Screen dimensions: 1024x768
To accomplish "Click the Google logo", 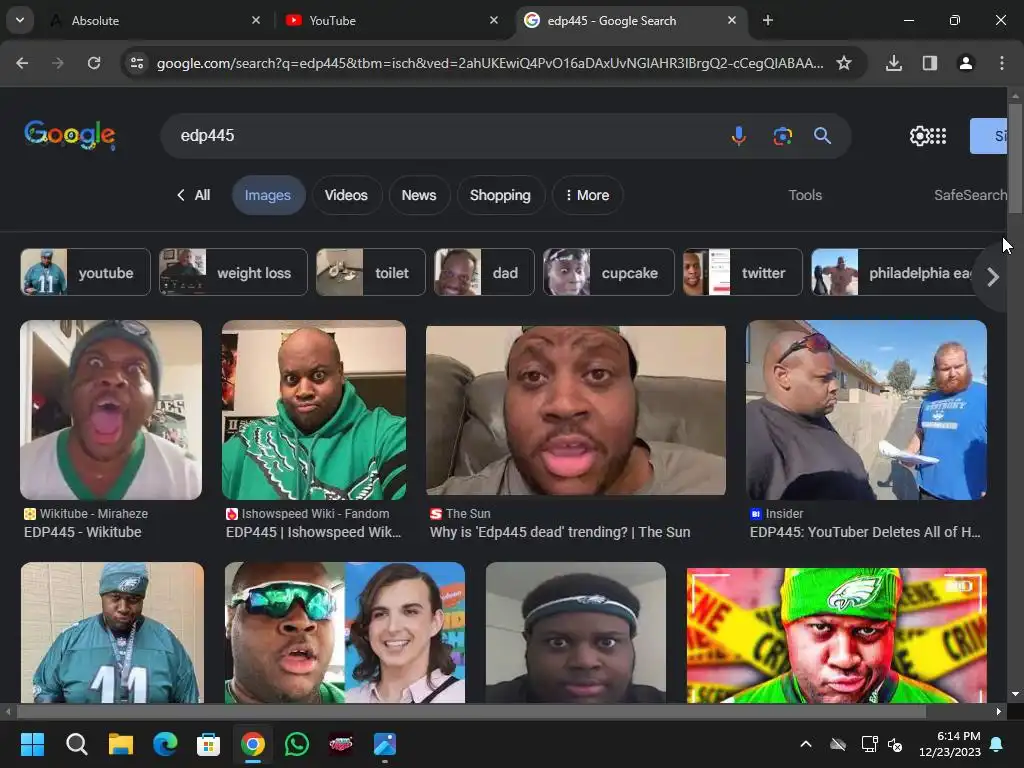I will pyautogui.click(x=70, y=135).
